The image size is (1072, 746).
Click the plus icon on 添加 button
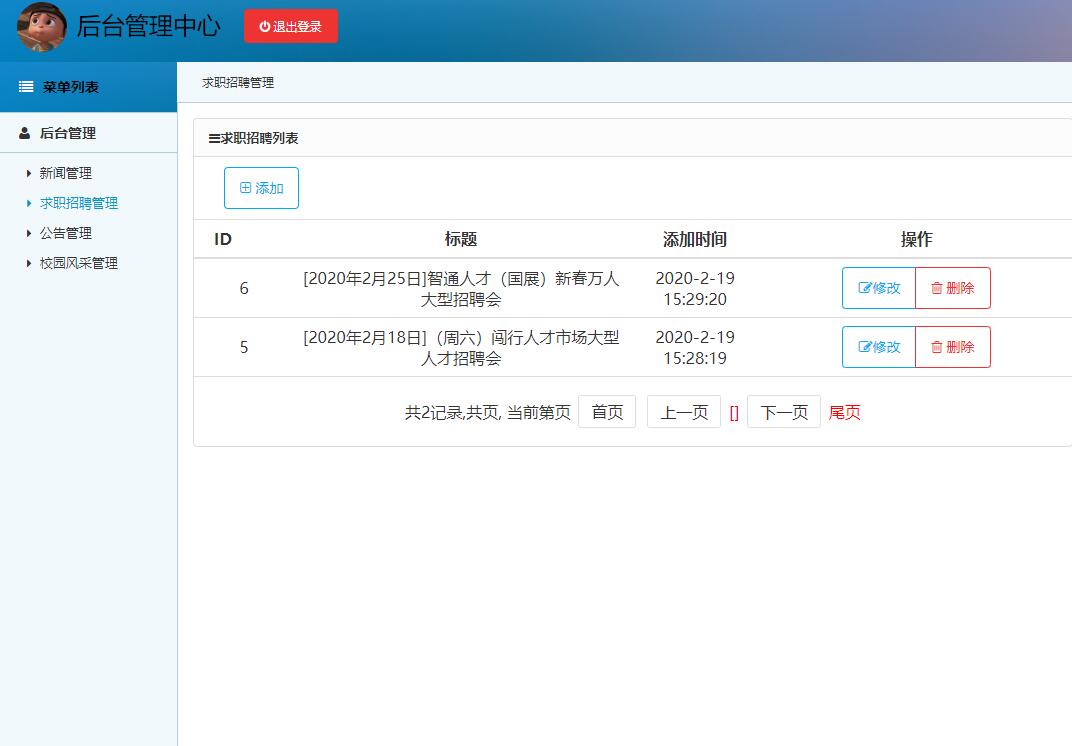click(x=246, y=188)
